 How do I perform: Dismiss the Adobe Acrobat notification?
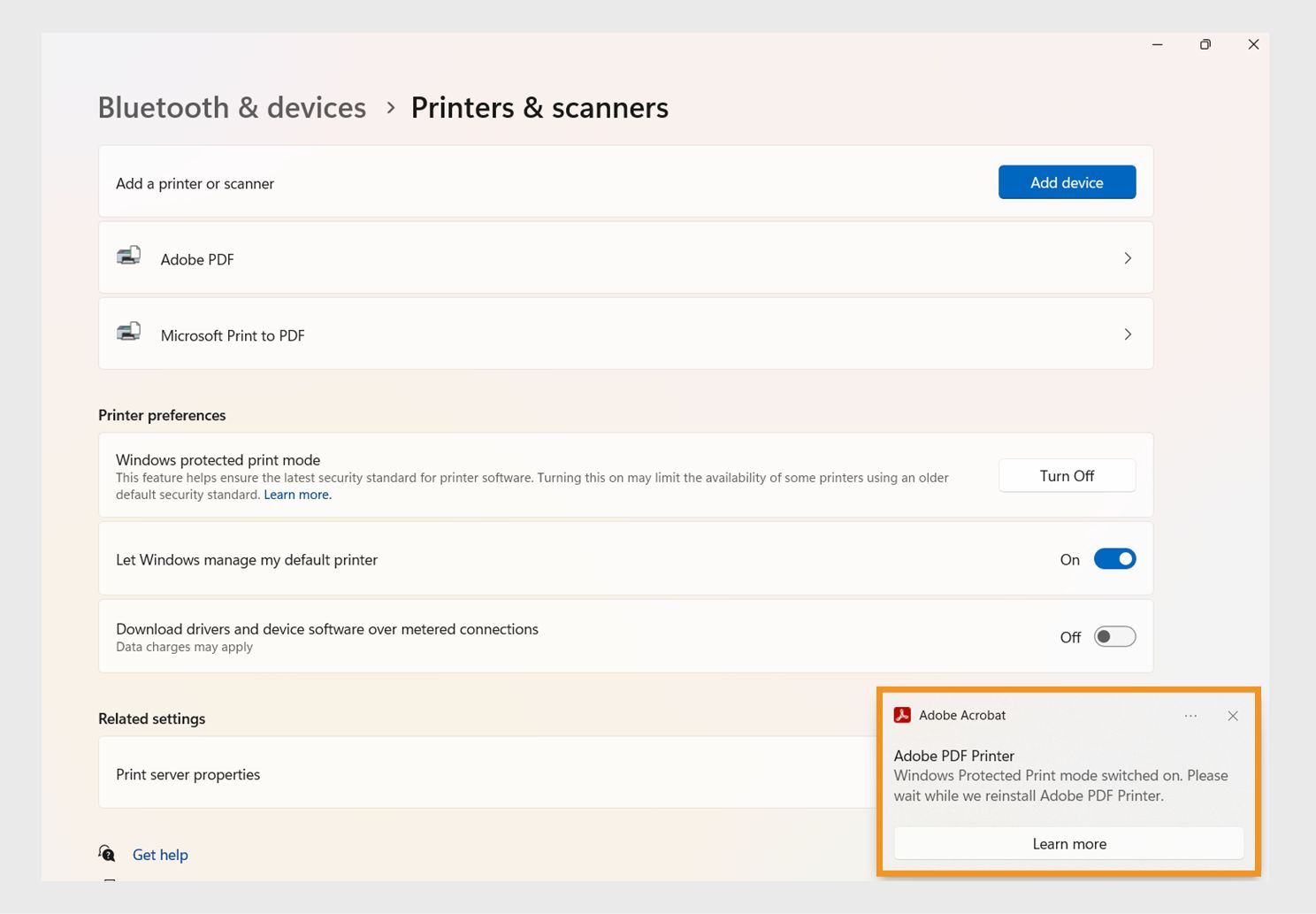click(1233, 716)
